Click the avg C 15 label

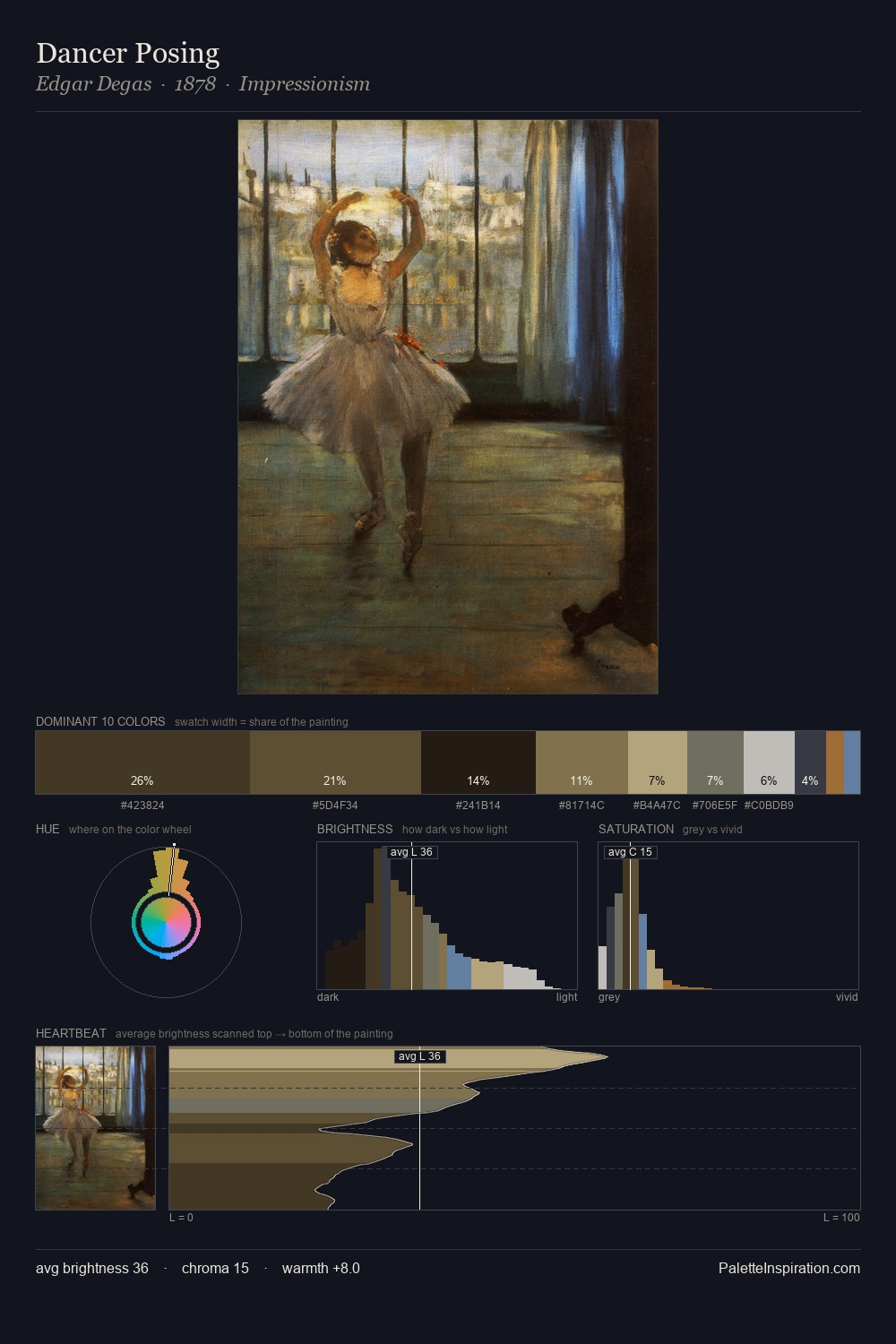(x=630, y=852)
